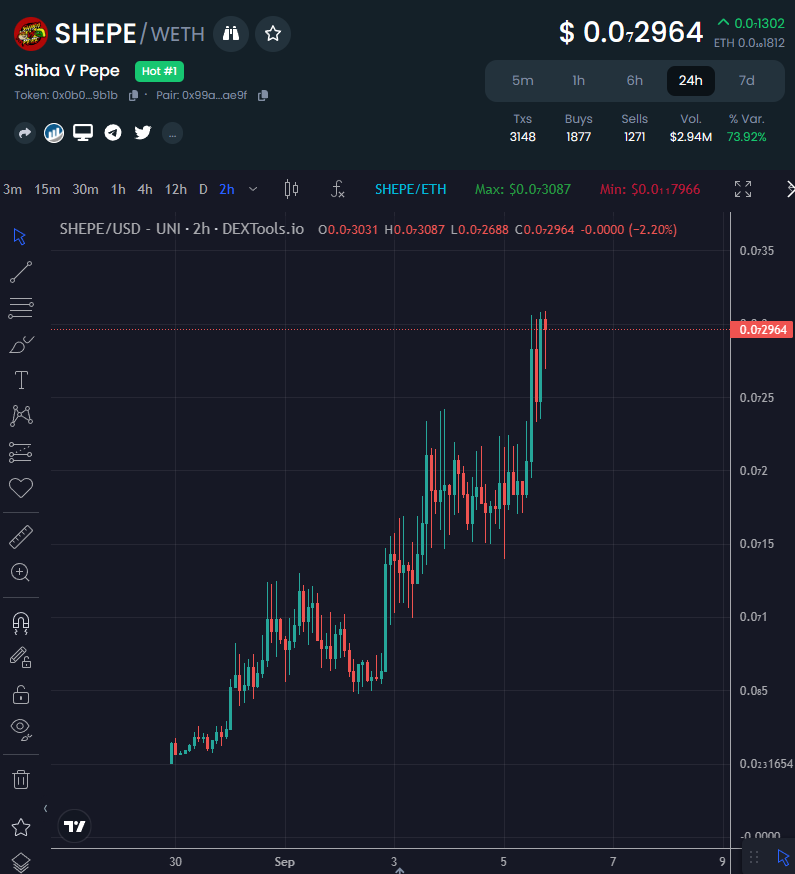The image size is (795, 874).
Task: Click the Min price label
Action: click(649, 190)
